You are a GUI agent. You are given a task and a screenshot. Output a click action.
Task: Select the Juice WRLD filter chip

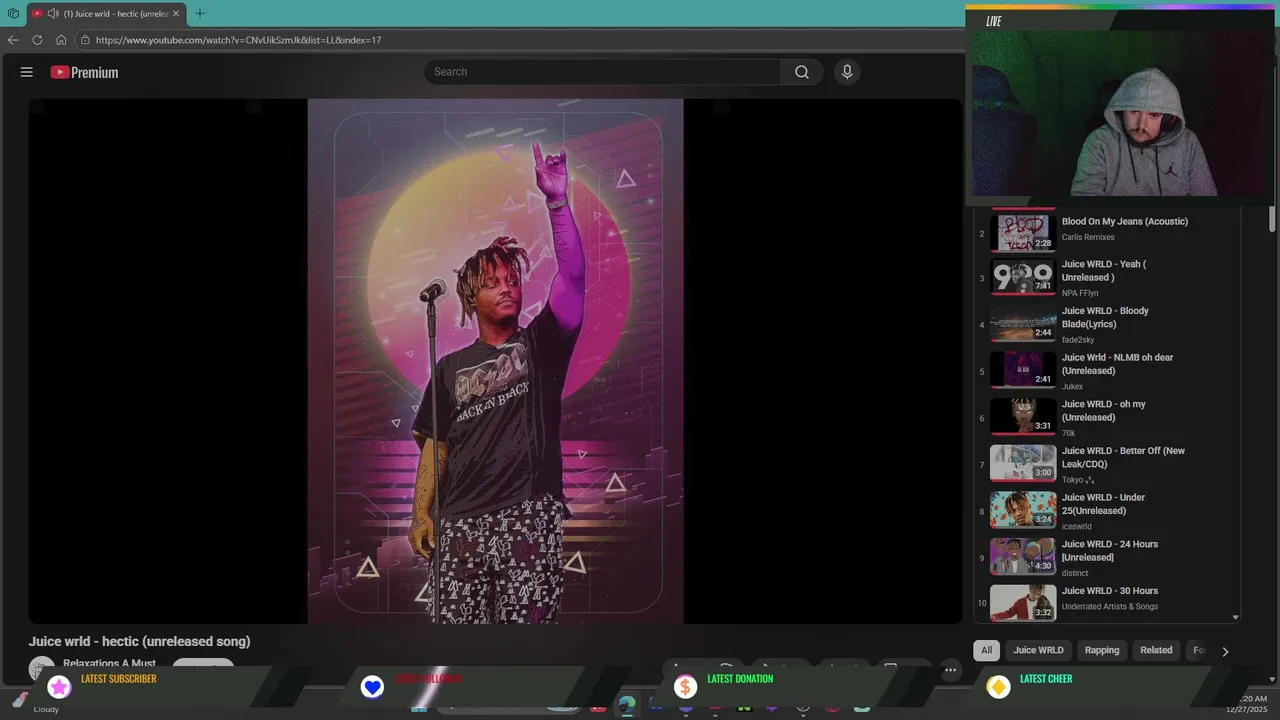1038,650
